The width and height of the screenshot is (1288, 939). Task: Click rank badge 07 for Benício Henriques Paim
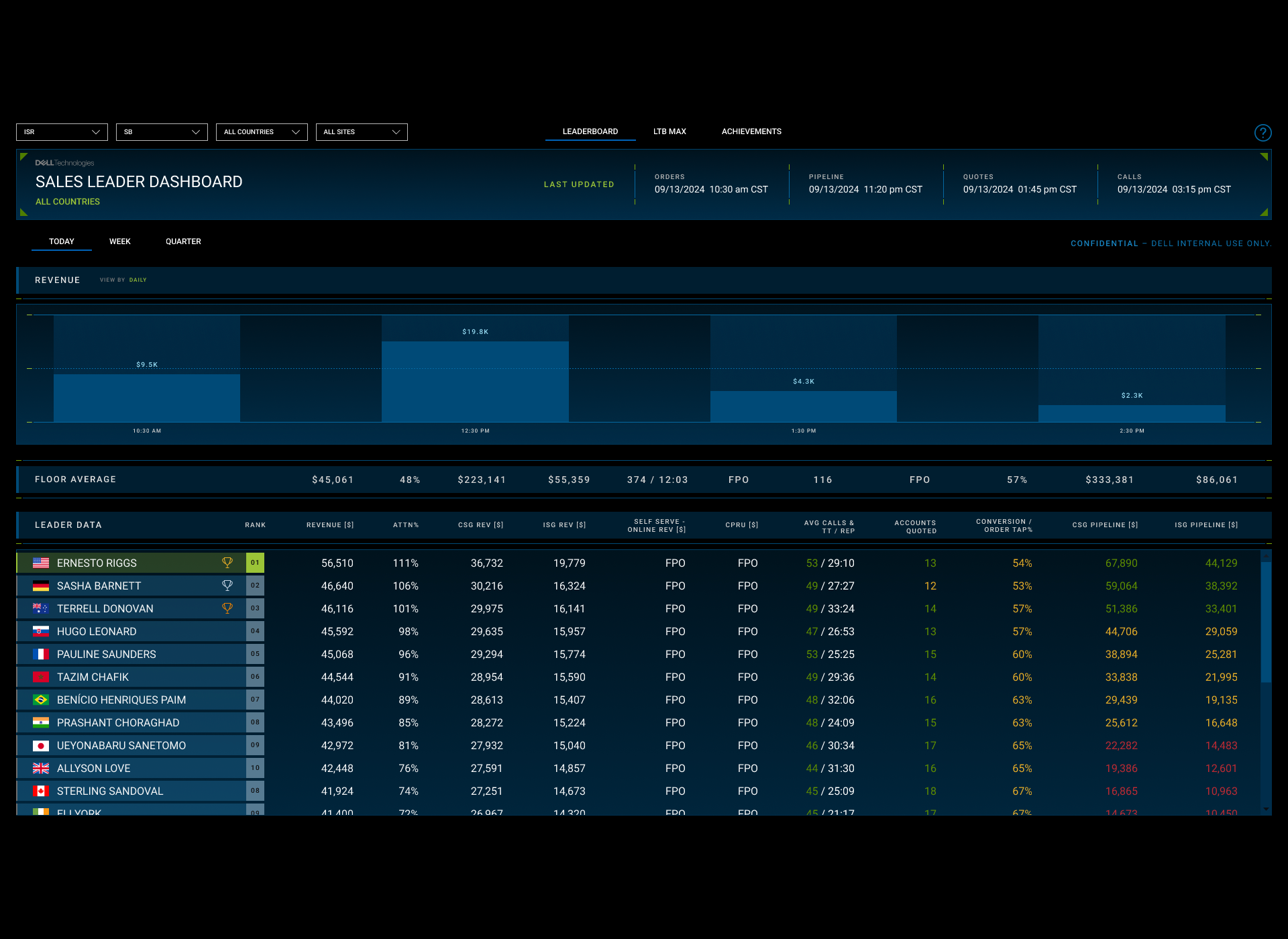pyautogui.click(x=255, y=700)
